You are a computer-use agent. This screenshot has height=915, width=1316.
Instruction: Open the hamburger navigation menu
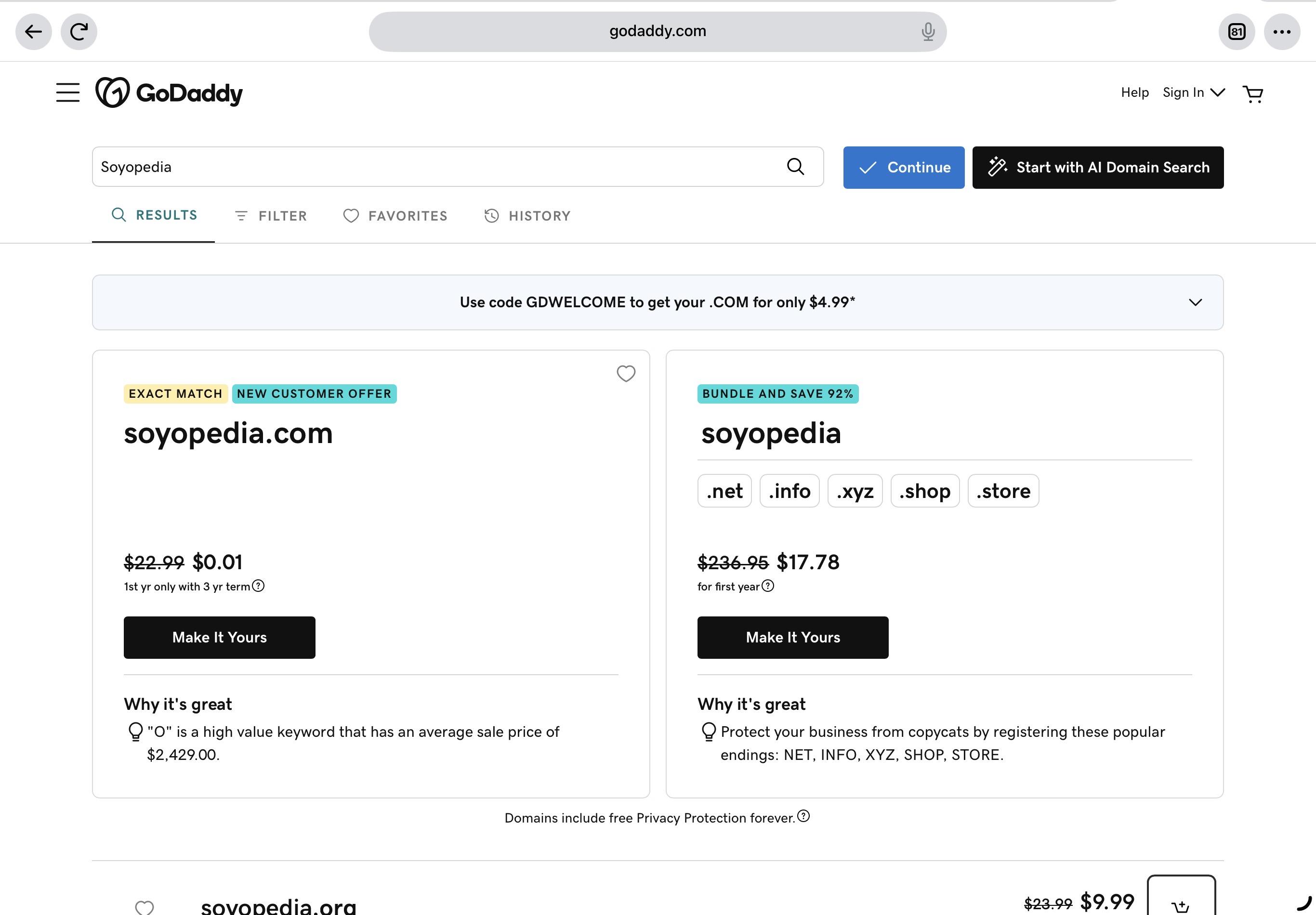click(x=67, y=93)
